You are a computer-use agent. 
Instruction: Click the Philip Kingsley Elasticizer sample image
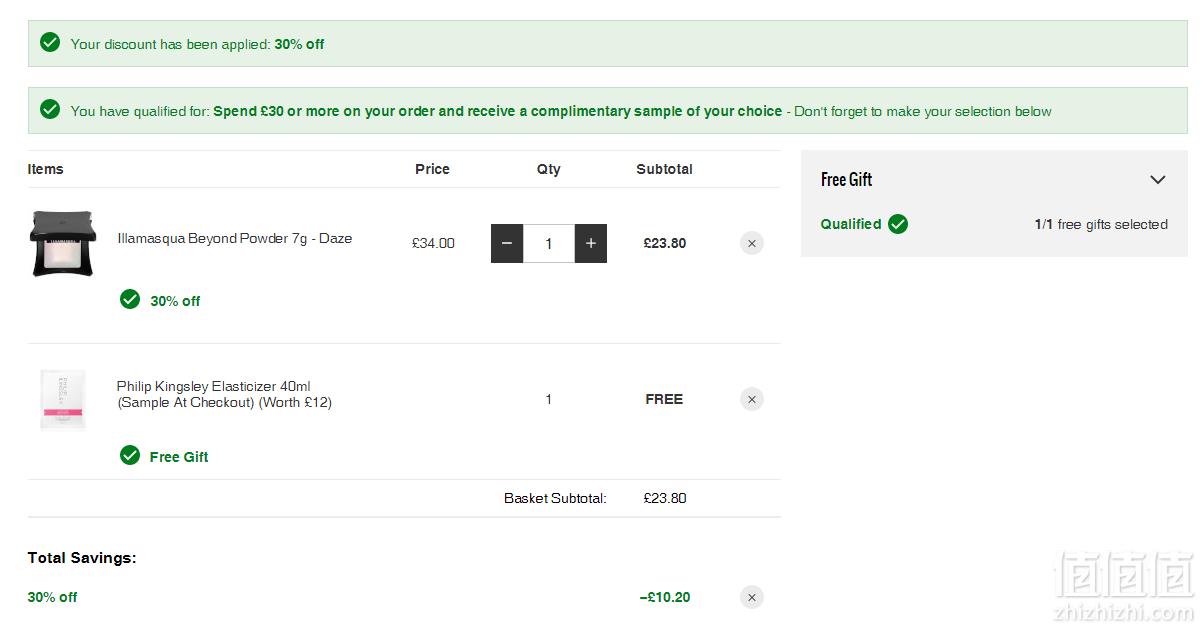point(63,399)
